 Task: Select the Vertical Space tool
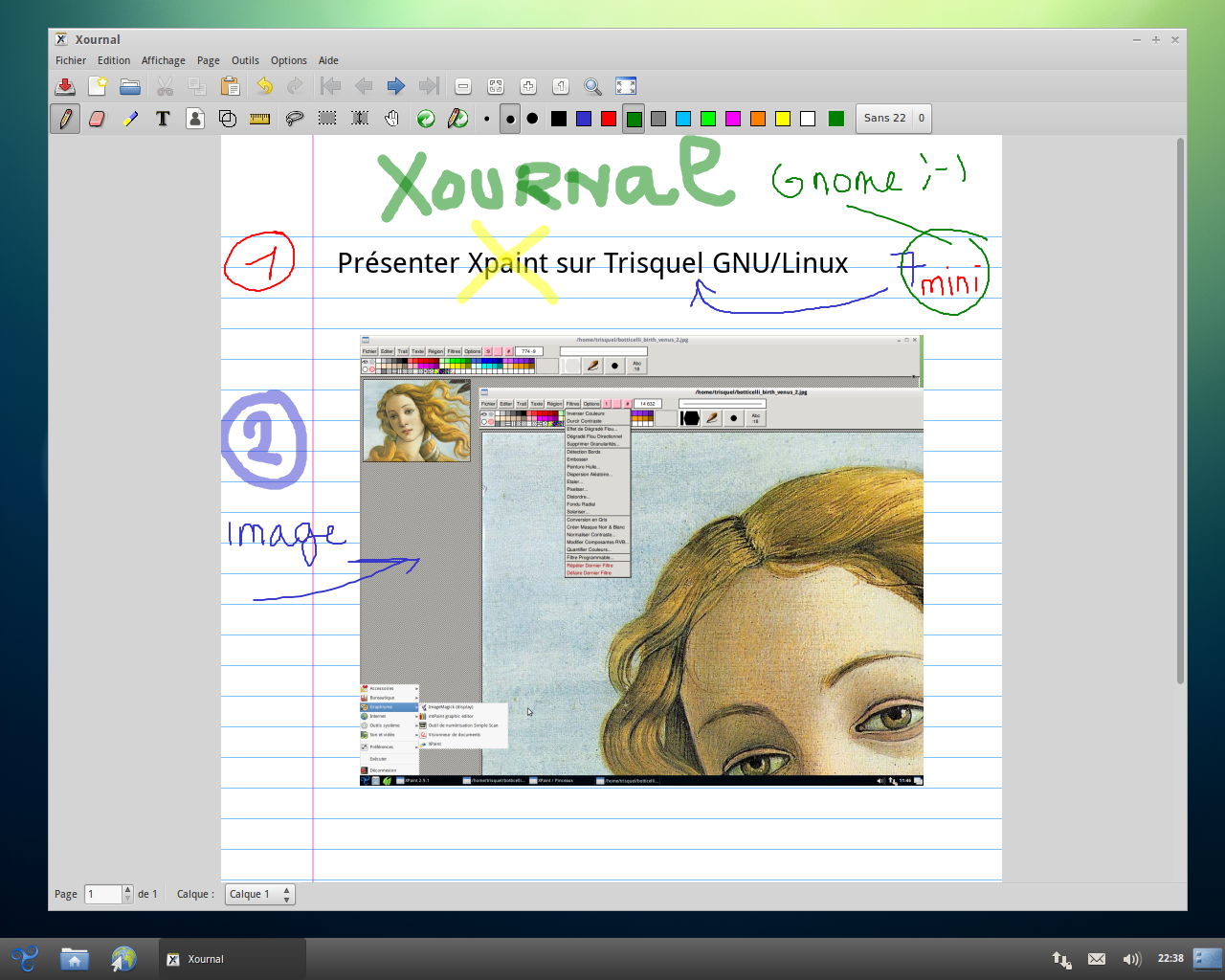360,119
